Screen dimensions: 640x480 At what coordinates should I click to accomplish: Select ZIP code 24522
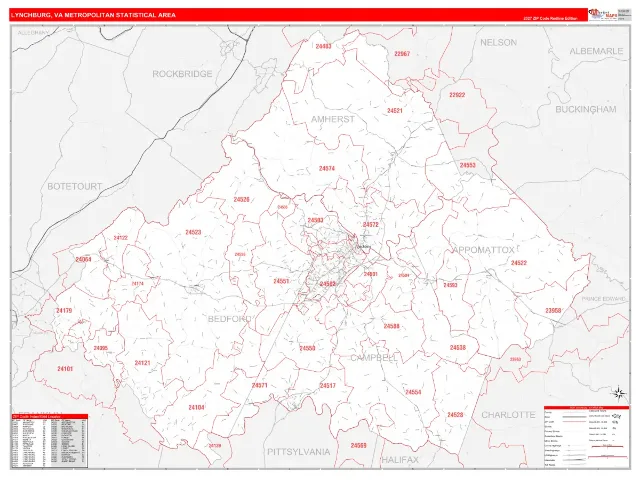(519, 263)
